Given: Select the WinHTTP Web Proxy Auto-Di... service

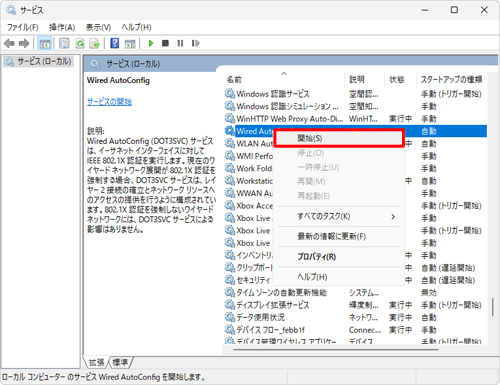Looking at the screenshot, I should (355, 119).
